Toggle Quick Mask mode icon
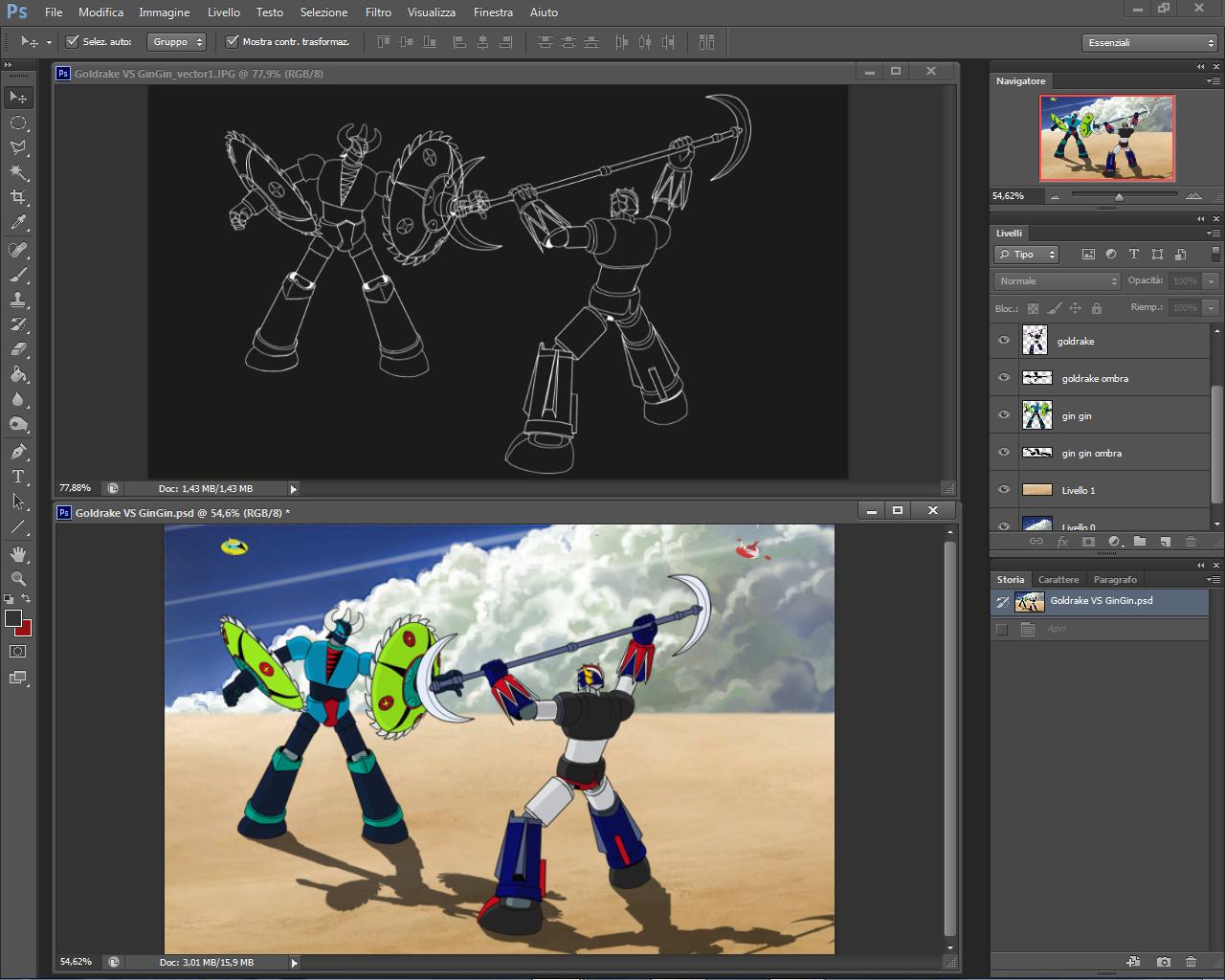The image size is (1225, 980). point(18,652)
